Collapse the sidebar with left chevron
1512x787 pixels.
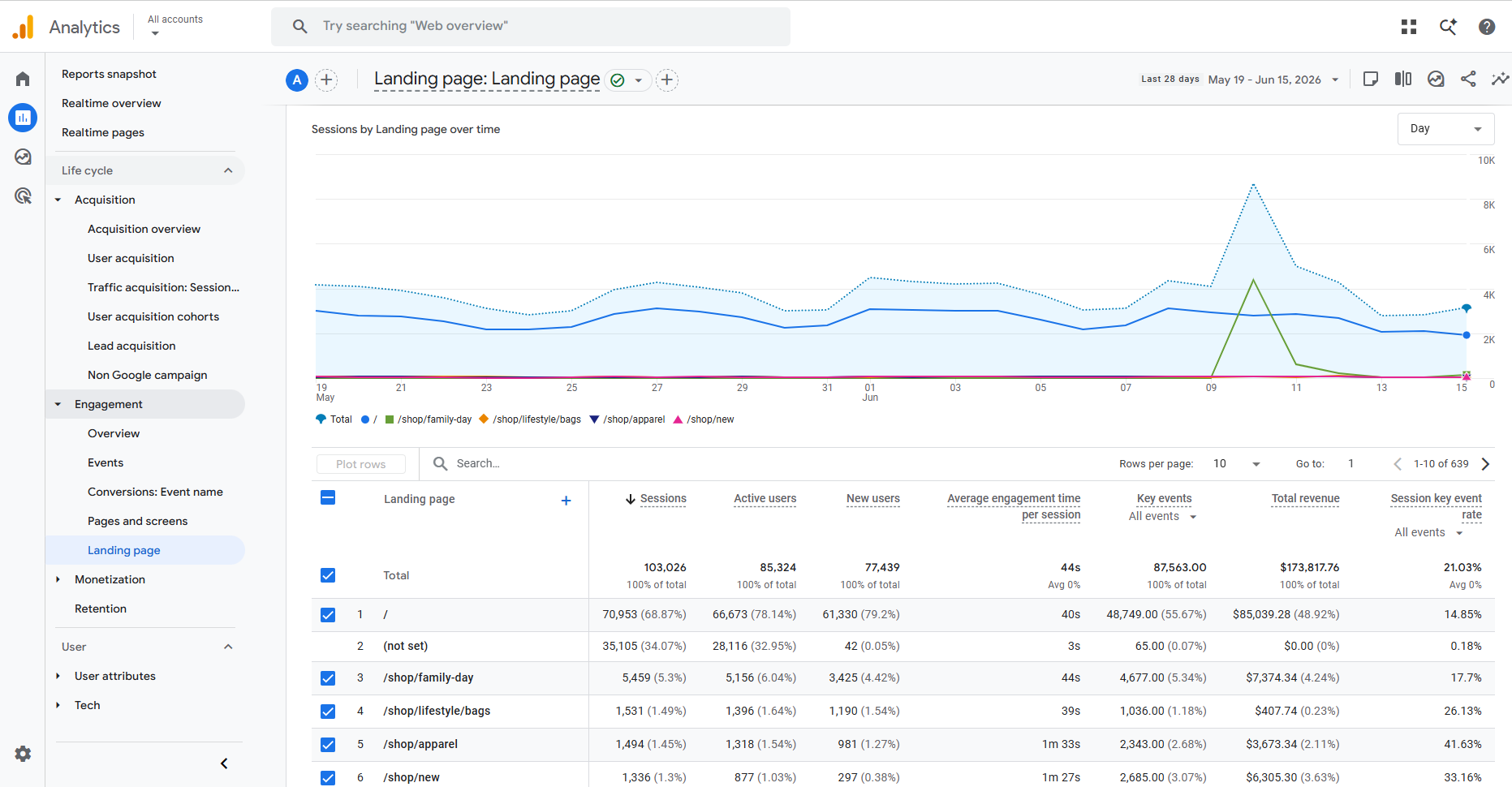[x=224, y=763]
